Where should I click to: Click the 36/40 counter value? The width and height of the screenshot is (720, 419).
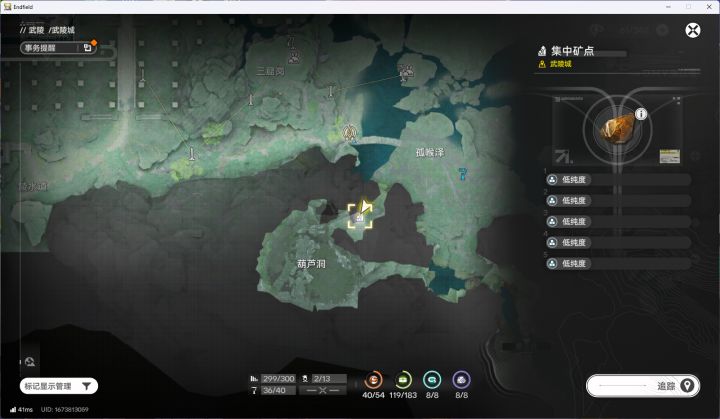point(278,391)
